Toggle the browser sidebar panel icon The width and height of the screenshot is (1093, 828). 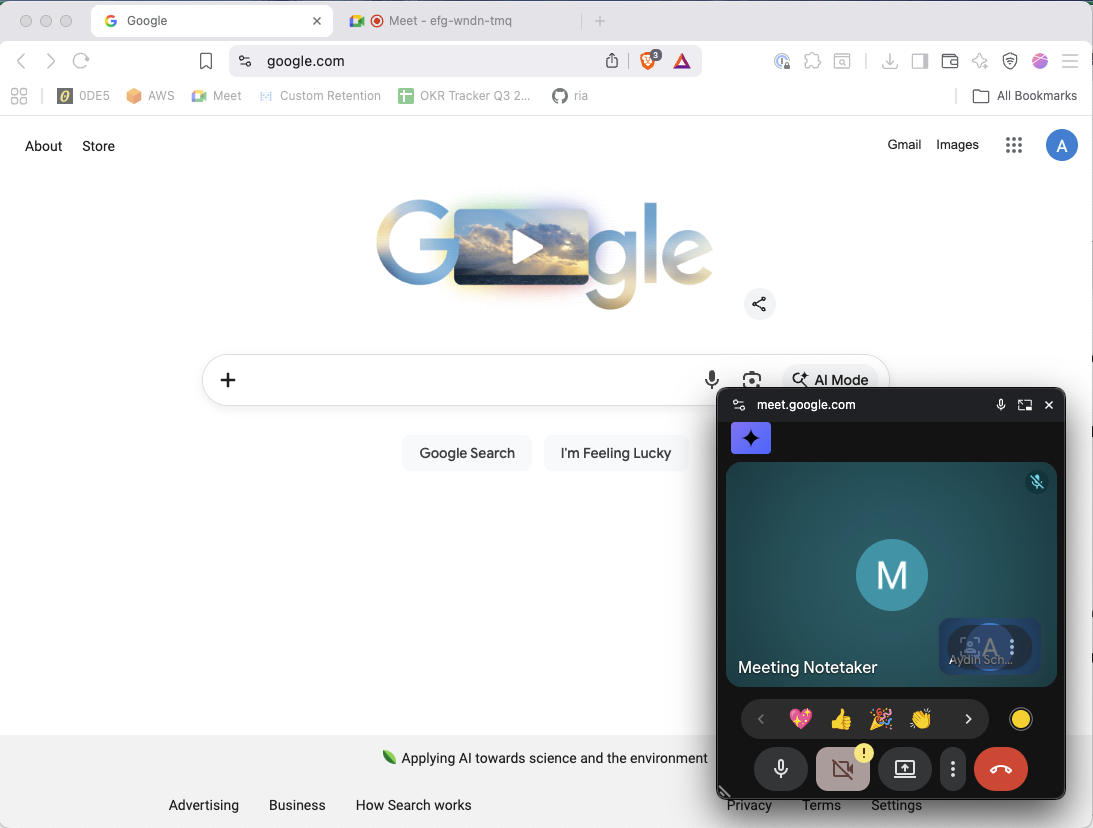pos(919,61)
